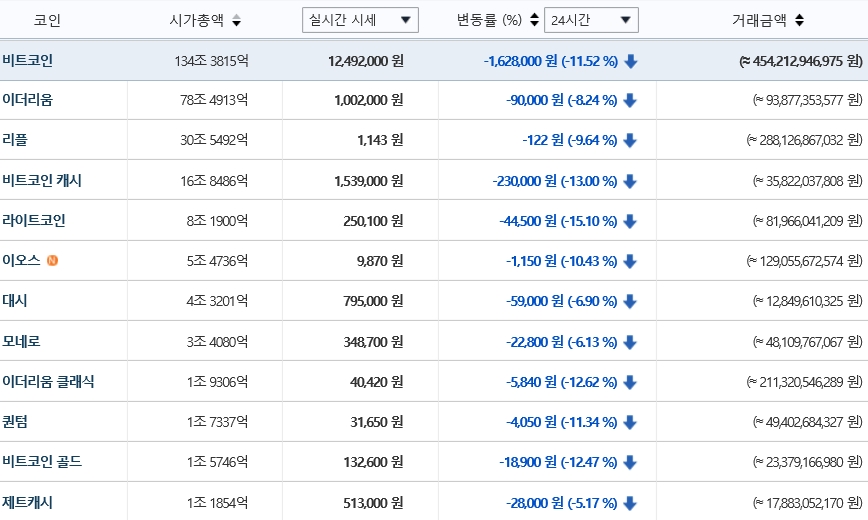Click the new badge next to 이오스
The width and height of the screenshot is (868, 520).
(x=52, y=260)
